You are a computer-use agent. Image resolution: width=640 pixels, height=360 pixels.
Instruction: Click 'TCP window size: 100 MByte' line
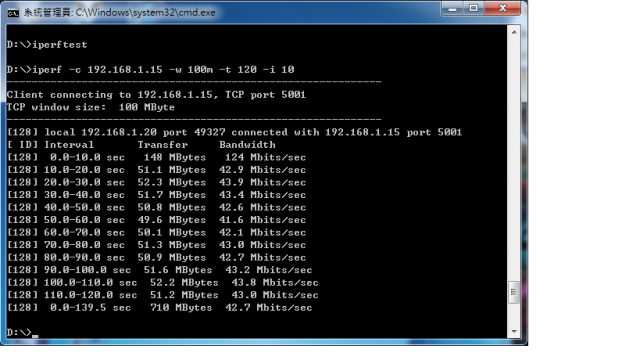click(91, 107)
